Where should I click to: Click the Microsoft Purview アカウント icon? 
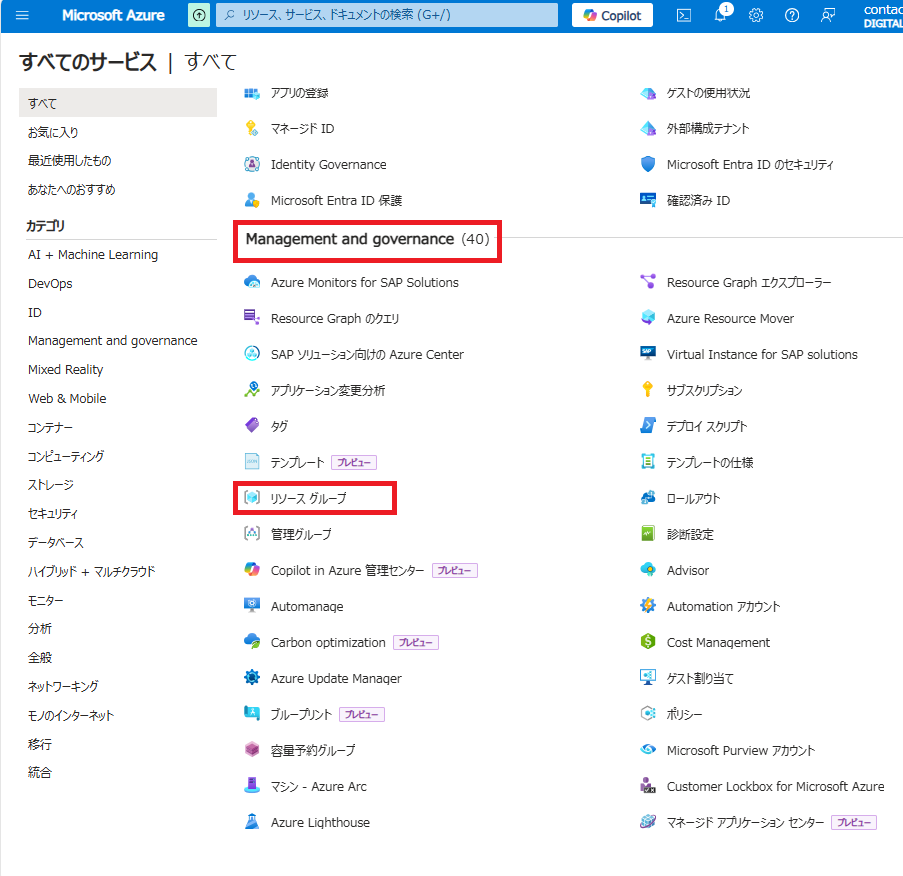(648, 750)
